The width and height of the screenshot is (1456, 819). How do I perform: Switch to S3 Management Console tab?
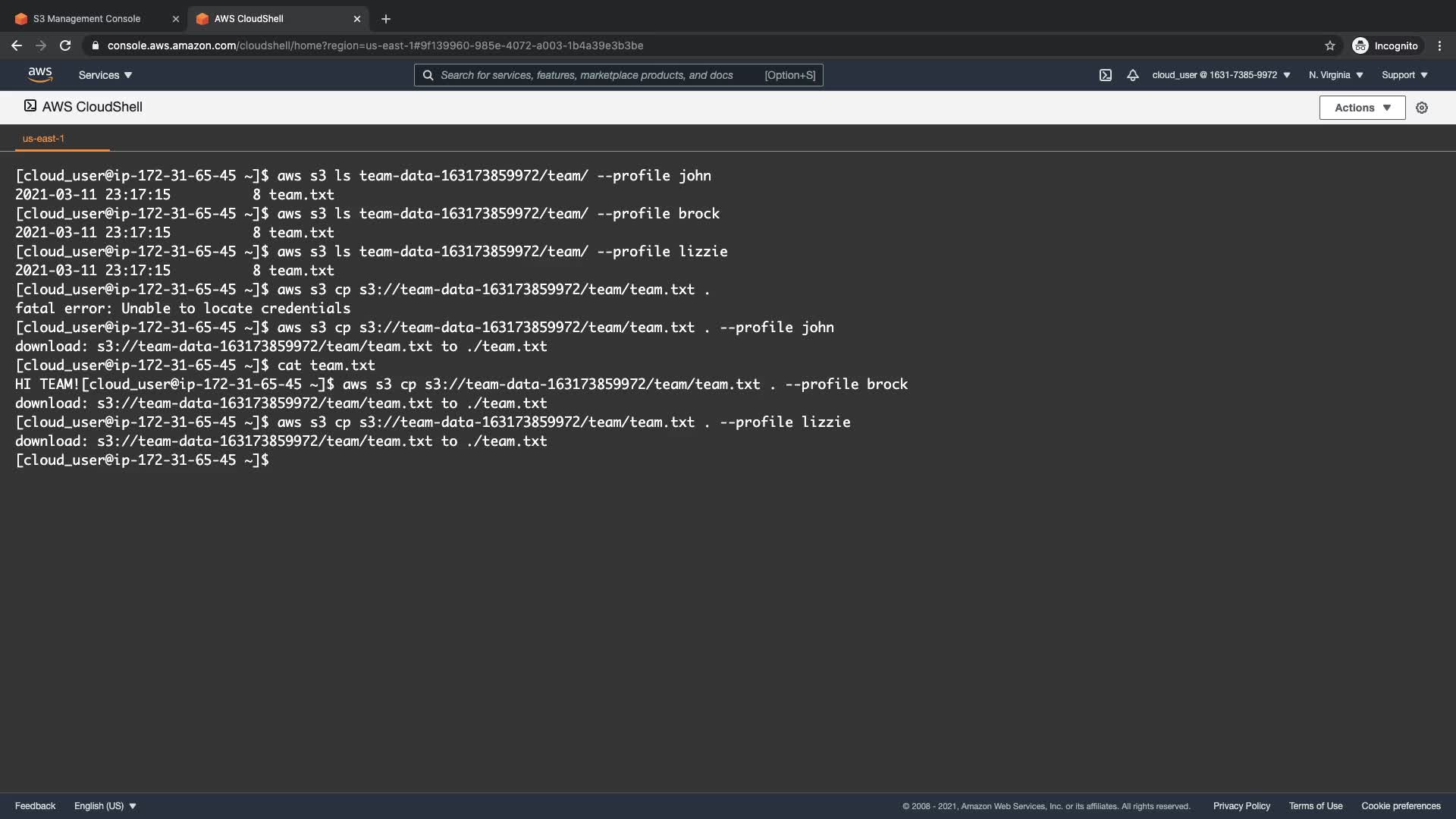click(86, 19)
